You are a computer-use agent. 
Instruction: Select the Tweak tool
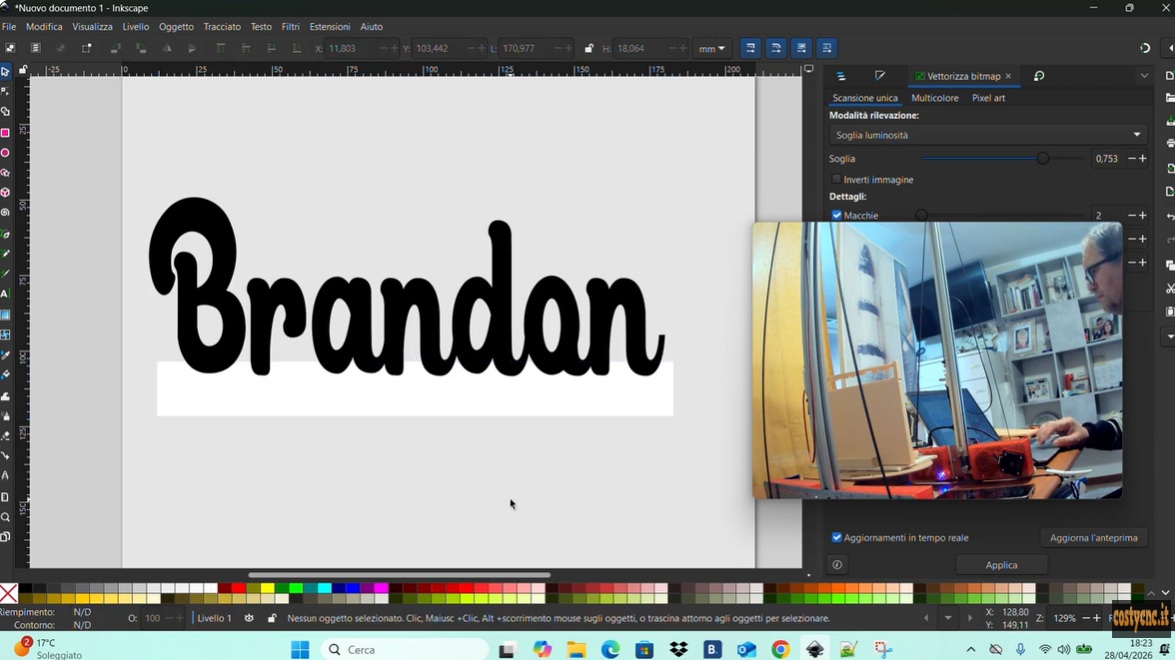(5, 396)
